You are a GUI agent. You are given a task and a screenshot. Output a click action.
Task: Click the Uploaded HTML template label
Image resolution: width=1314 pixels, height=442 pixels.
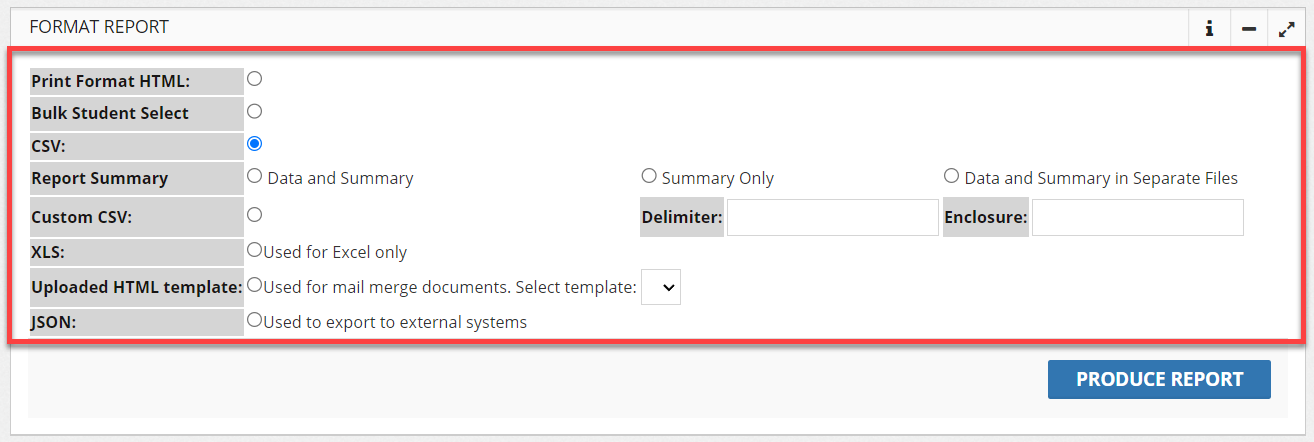[x=137, y=288]
